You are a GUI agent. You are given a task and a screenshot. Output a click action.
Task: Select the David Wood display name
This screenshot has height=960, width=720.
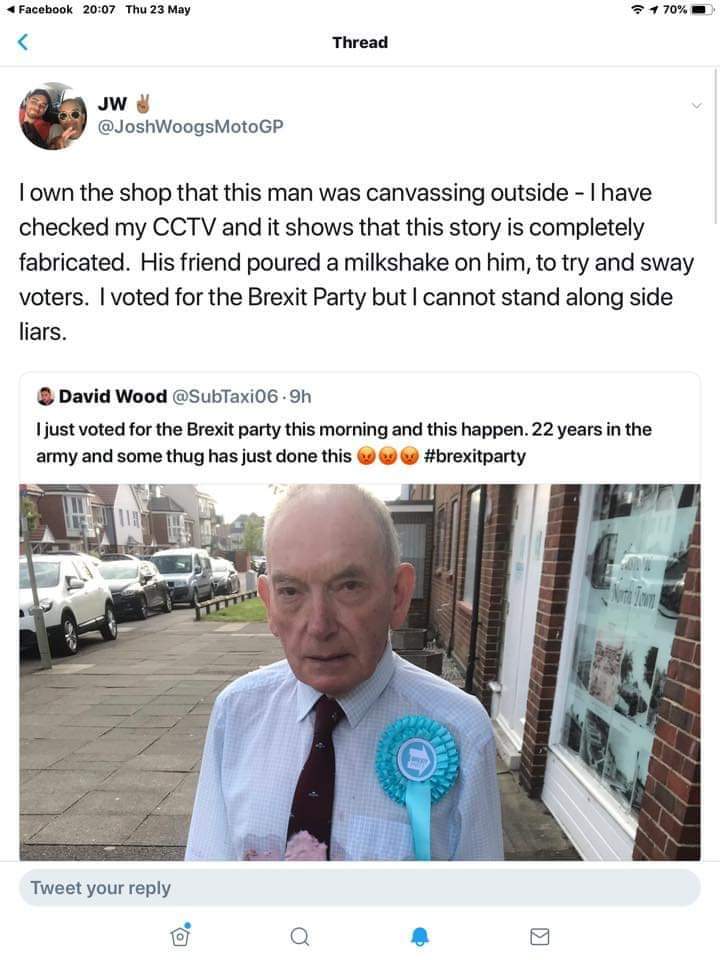(113, 396)
